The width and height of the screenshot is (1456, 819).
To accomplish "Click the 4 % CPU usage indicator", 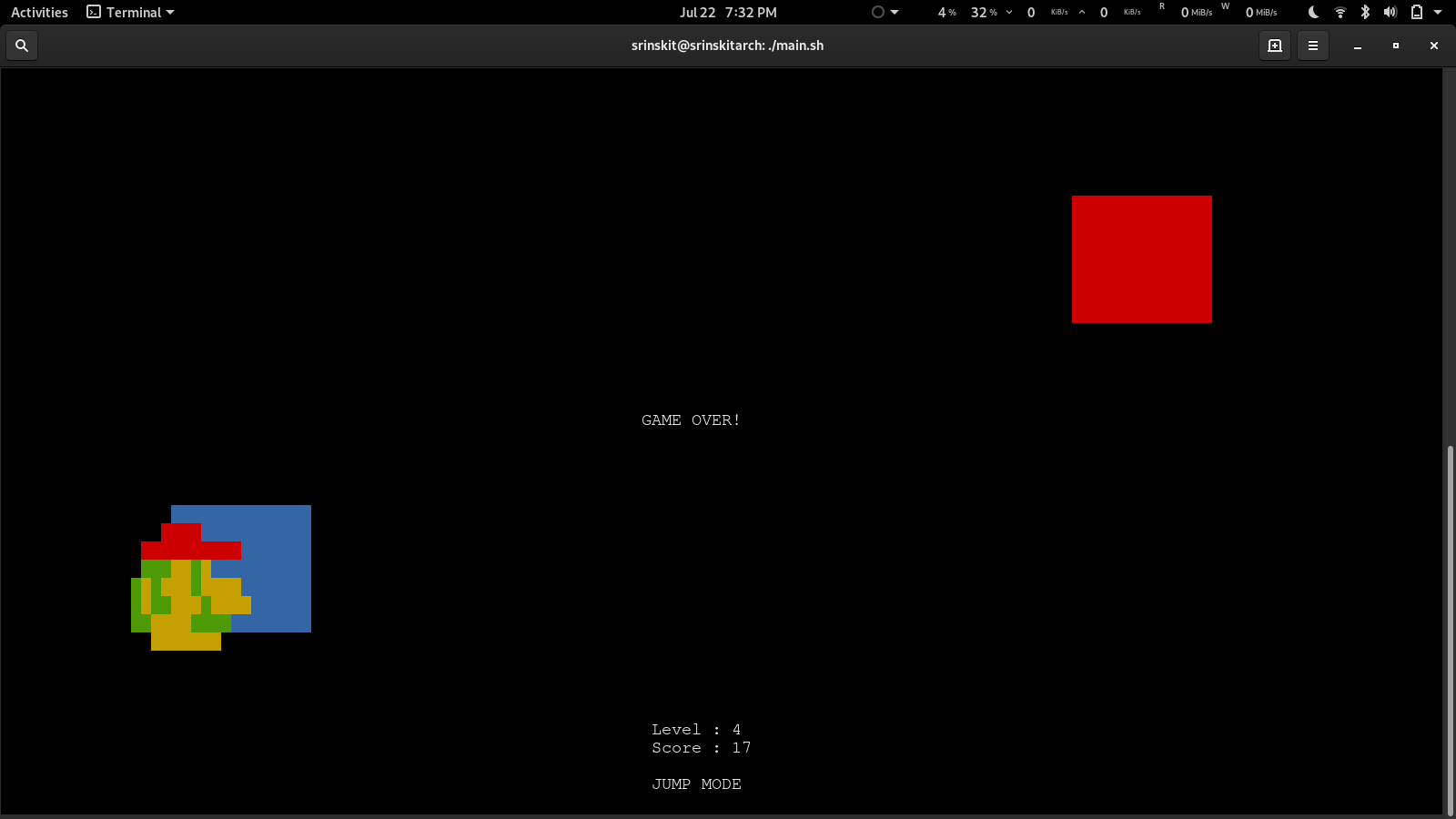I will (946, 12).
